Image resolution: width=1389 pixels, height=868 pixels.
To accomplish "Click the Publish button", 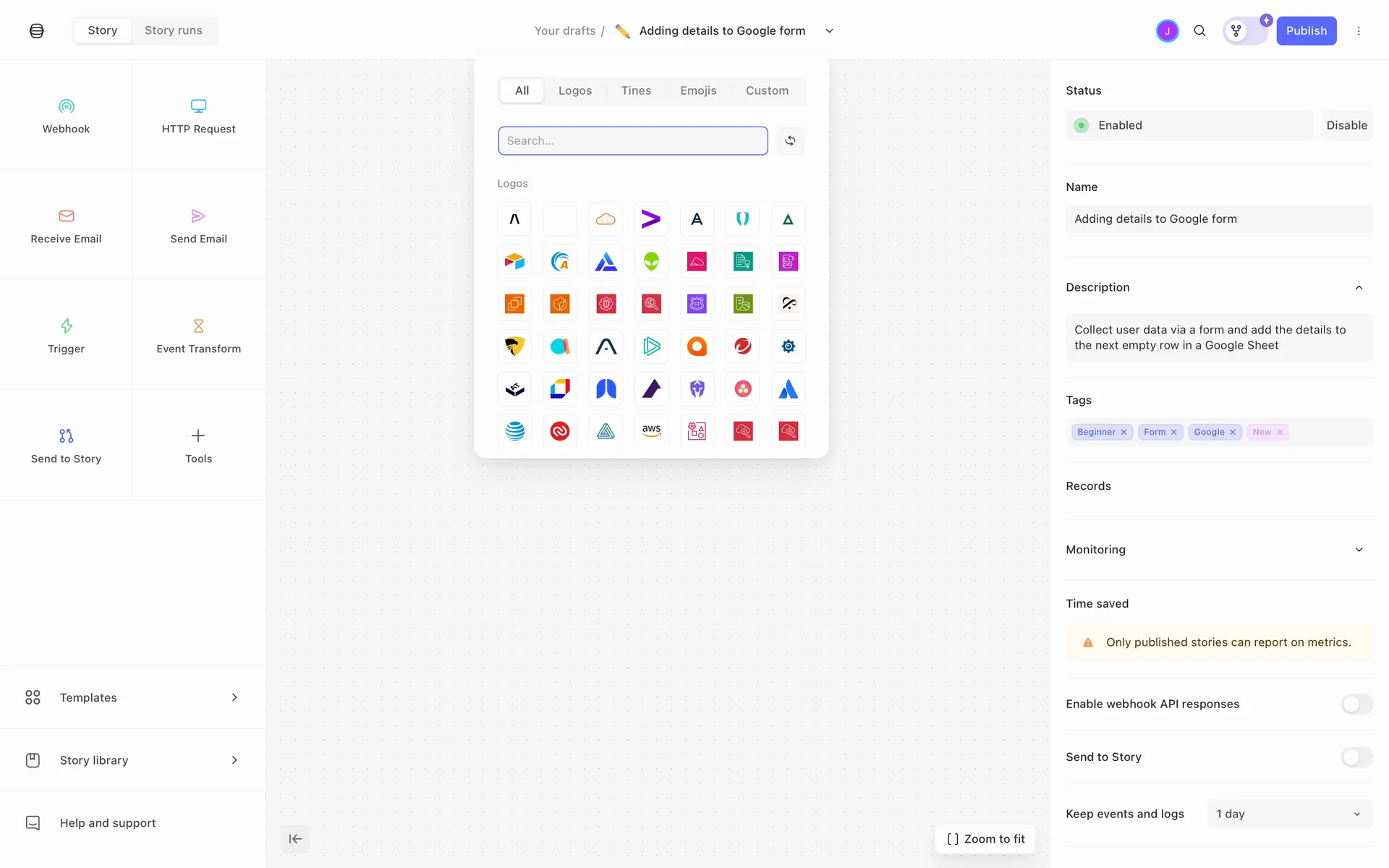I will (1306, 30).
